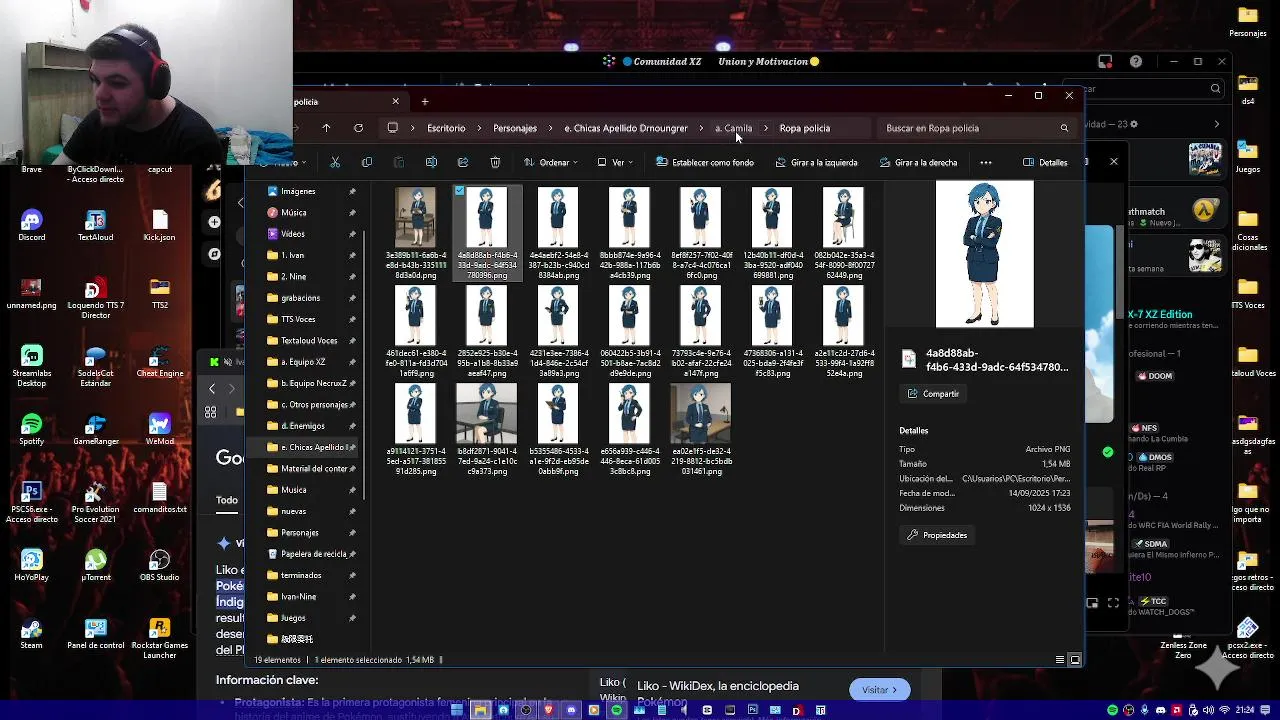Image resolution: width=1280 pixels, height=720 pixels.
Task: Open Panel de control shortcut
Action: coord(95,634)
